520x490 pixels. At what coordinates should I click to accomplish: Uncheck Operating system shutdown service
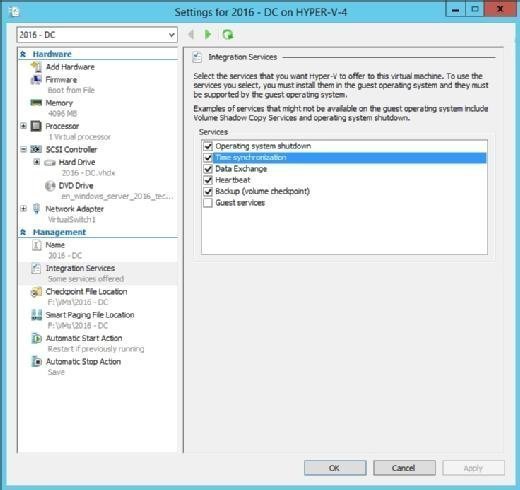208,146
